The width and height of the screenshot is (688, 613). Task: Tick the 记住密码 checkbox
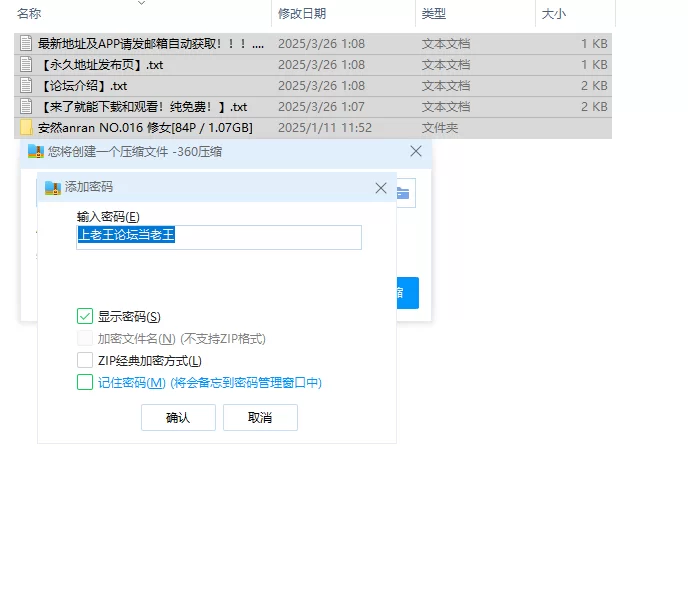(85, 382)
